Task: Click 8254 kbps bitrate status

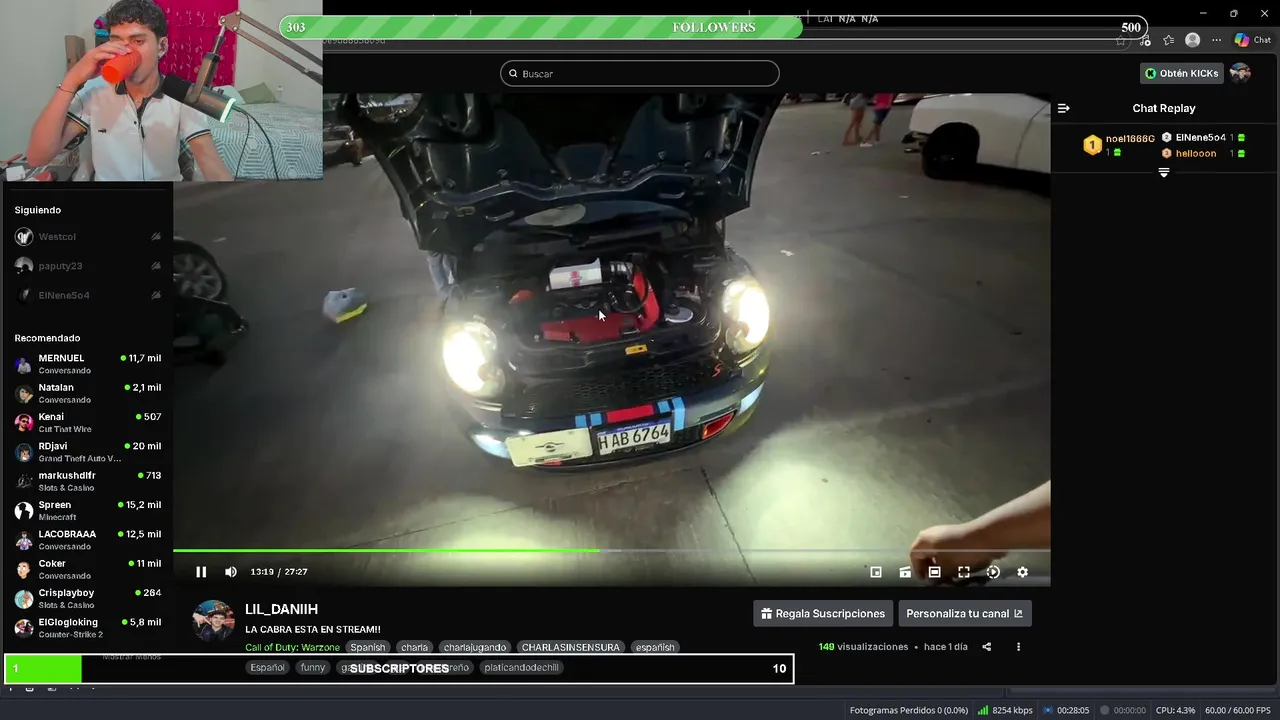Action: (x=1005, y=710)
